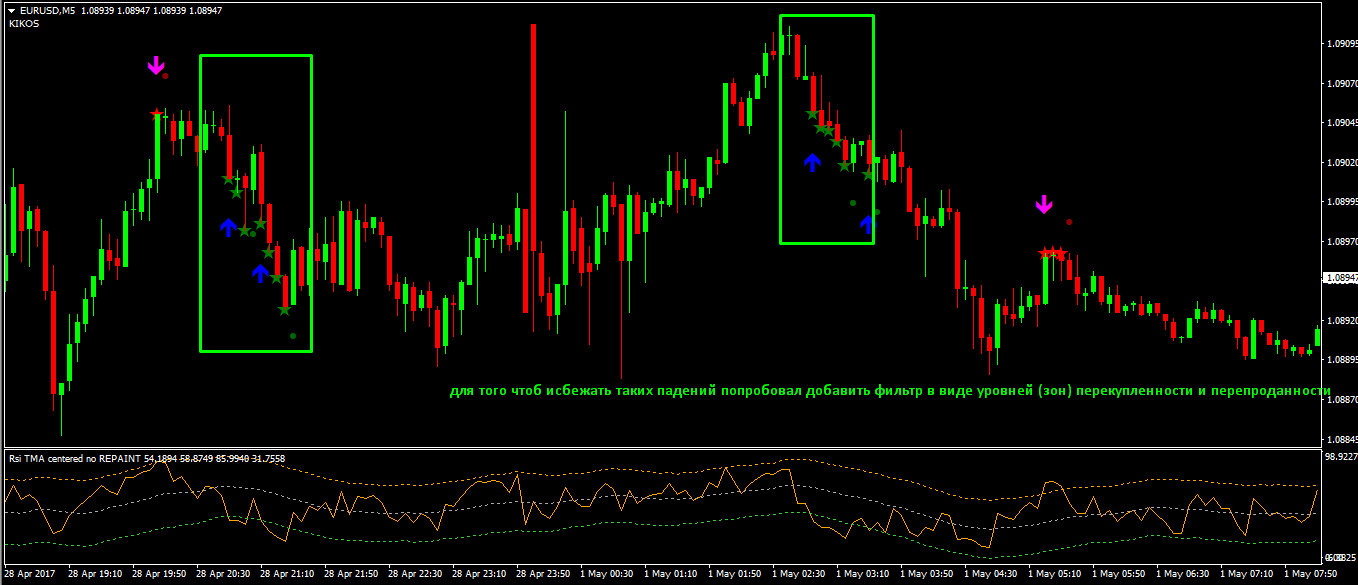1358x585 pixels.
Task: Select the small red dot beside the left magenta arrow
Action: (166, 76)
